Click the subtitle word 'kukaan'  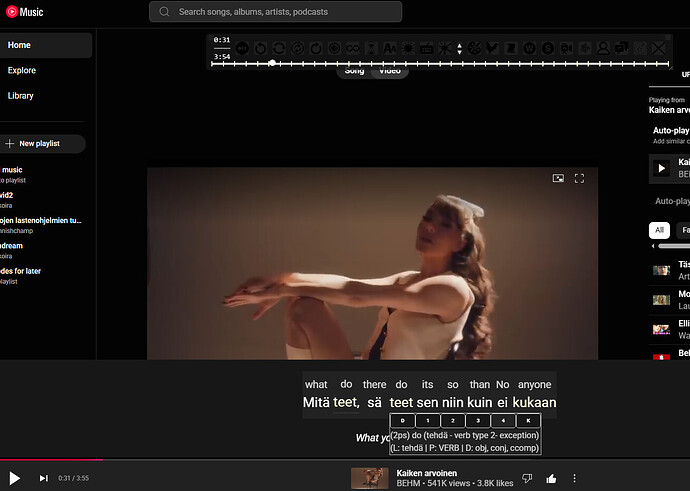[534, 402]
